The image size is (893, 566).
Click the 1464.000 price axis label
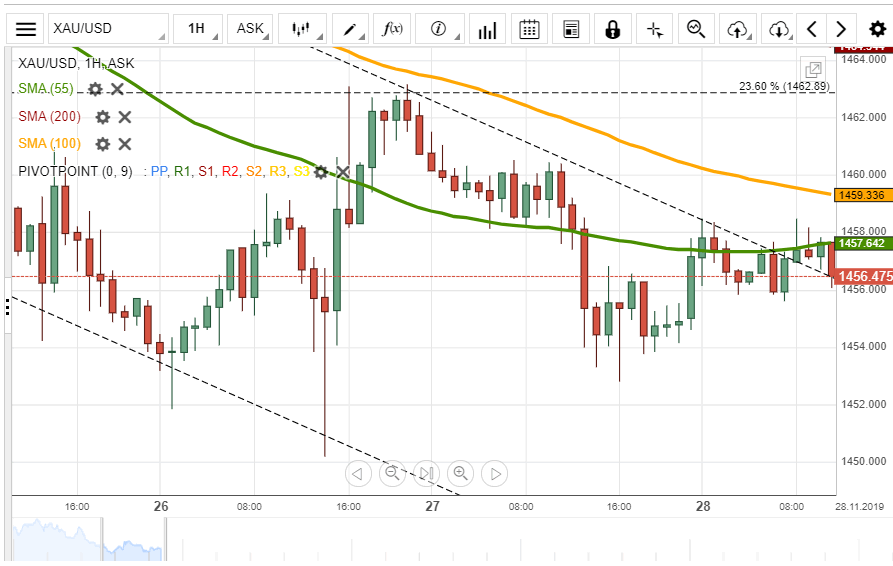(x=863, y=59)
